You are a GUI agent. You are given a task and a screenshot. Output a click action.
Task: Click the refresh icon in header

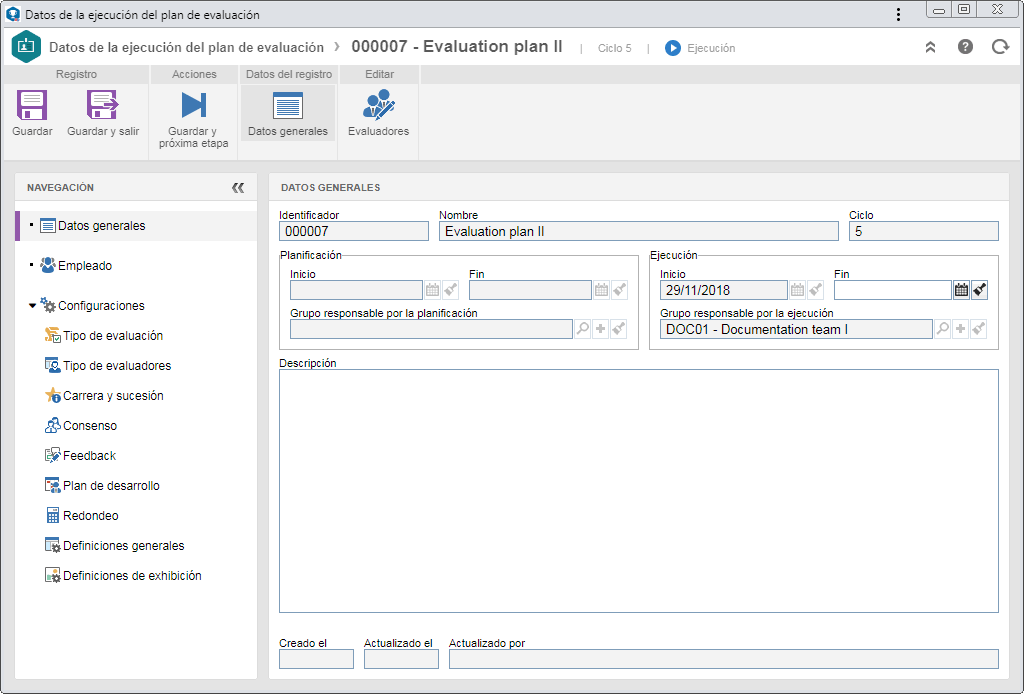[x=1000, y=47]
